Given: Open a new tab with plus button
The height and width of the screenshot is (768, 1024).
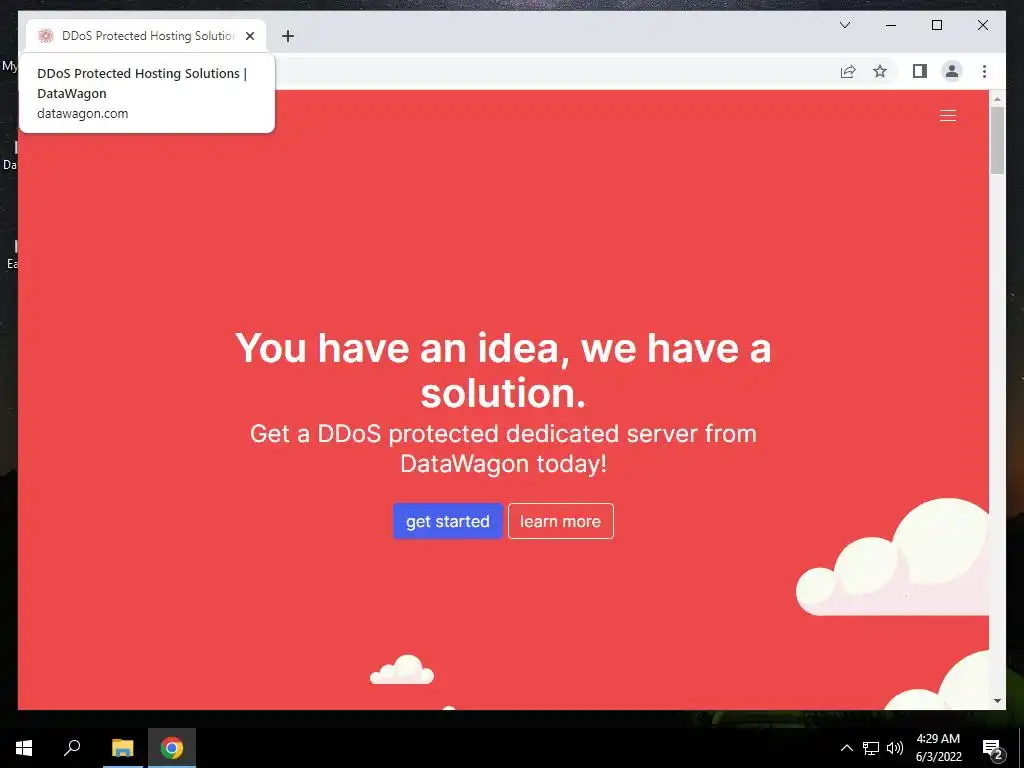Looking at the screenshot, I should pyautogui.click(x=287, y=36).
